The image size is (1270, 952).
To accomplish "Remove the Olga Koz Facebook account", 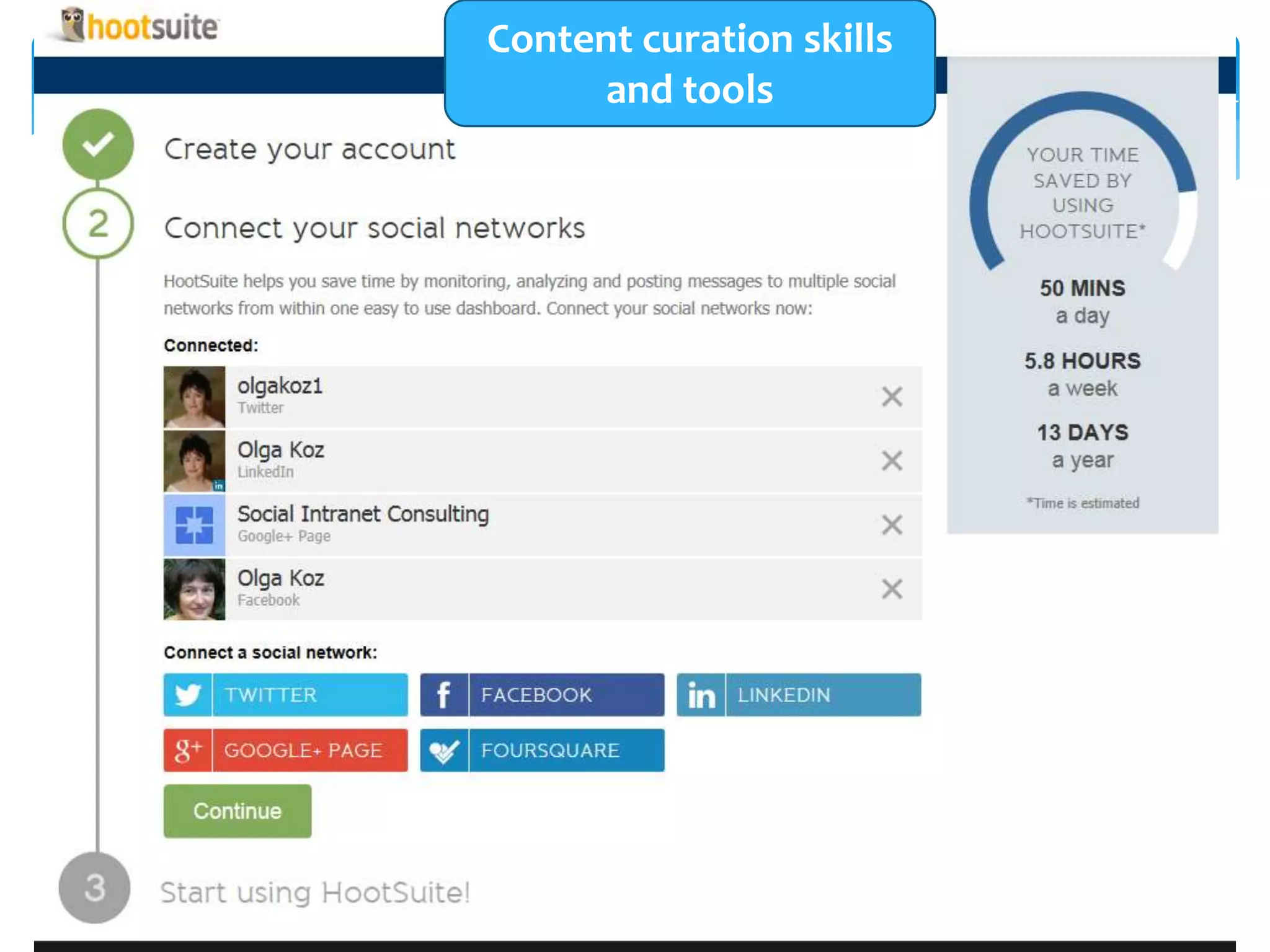I will pos(892,589).
